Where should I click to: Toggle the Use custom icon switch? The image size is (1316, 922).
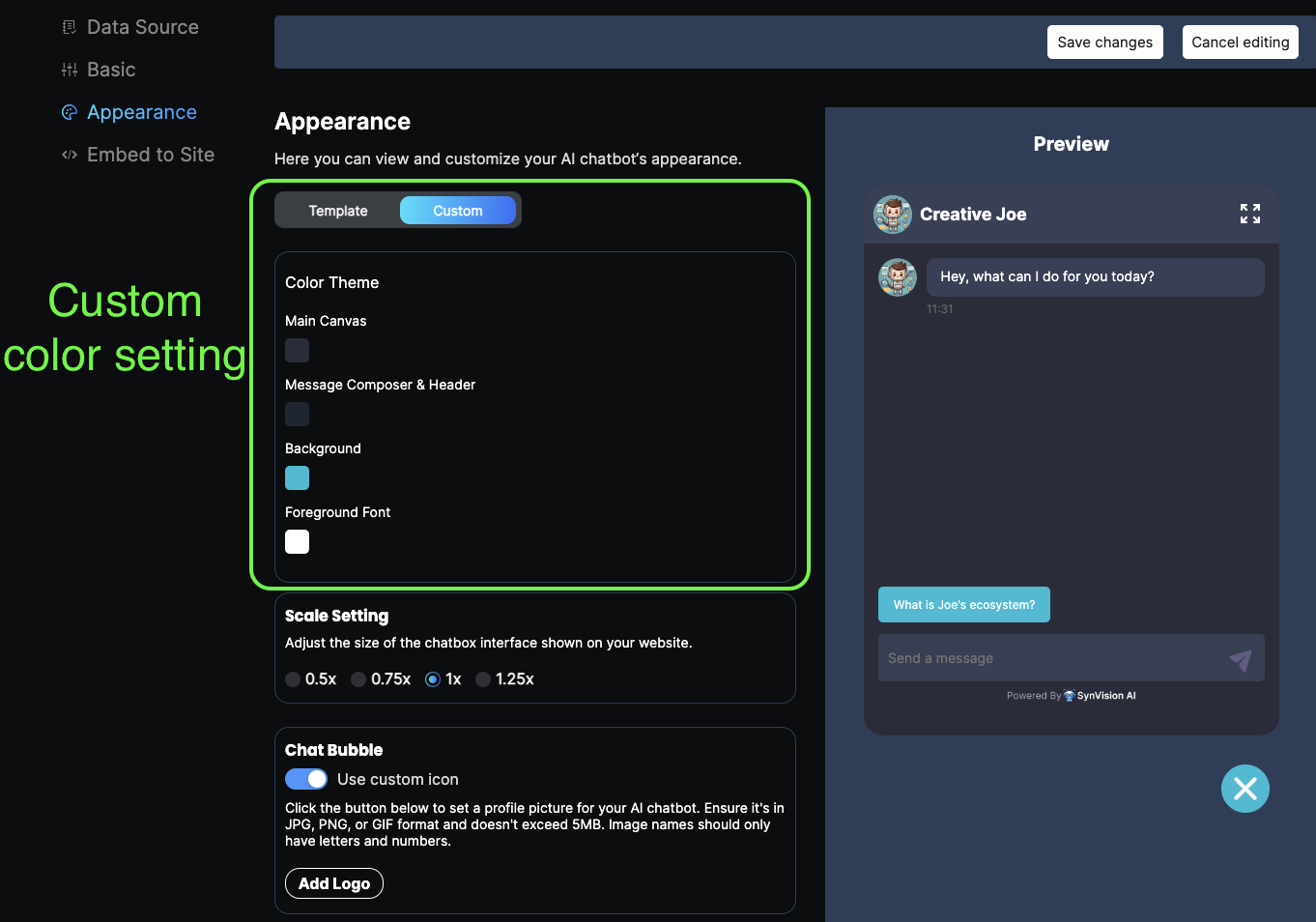coord(306,779)
